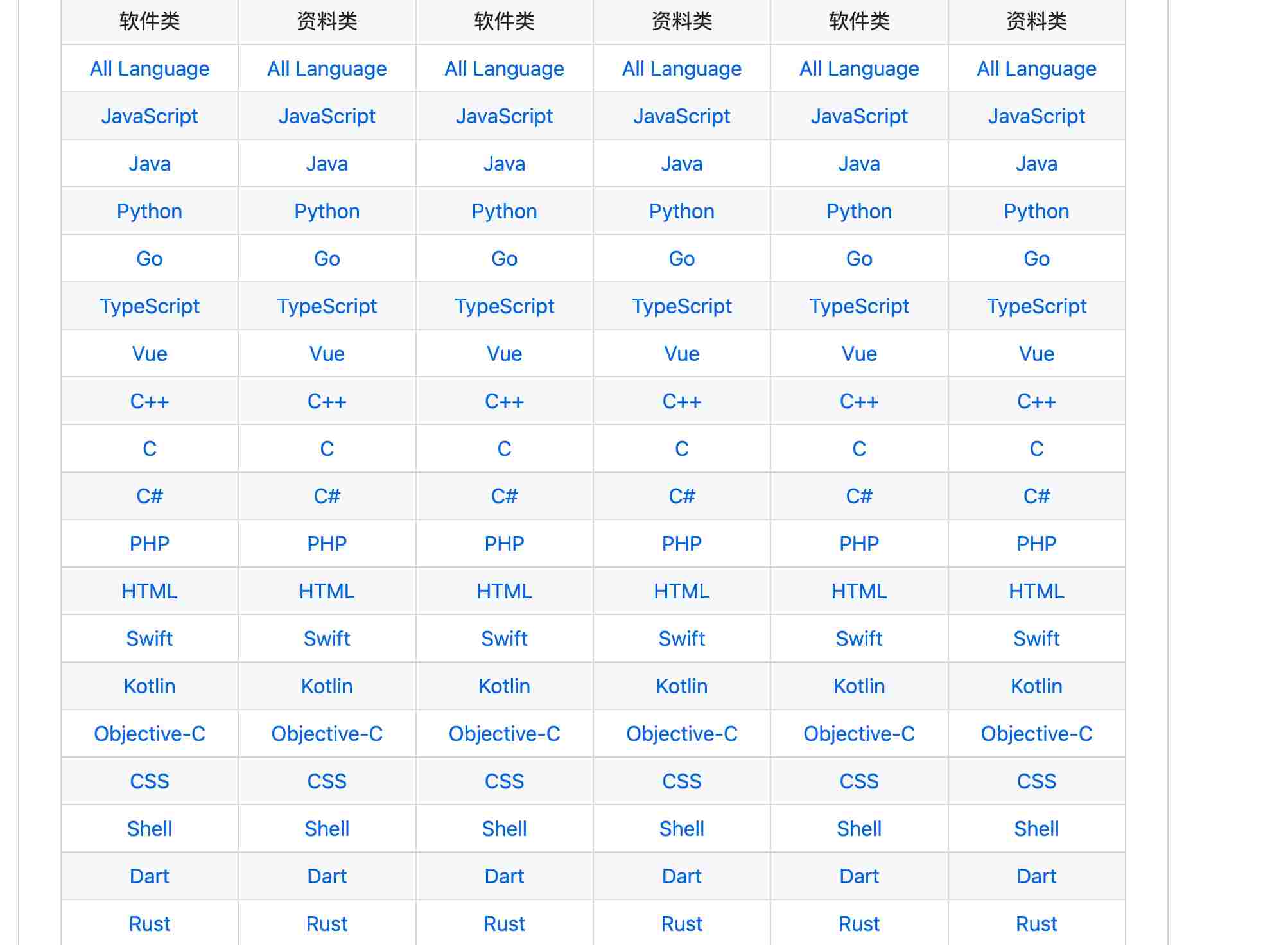Open Java link in second 软件类 column
The height and width of the screenshot is (945, 1288).
click(x=504, y=164)
